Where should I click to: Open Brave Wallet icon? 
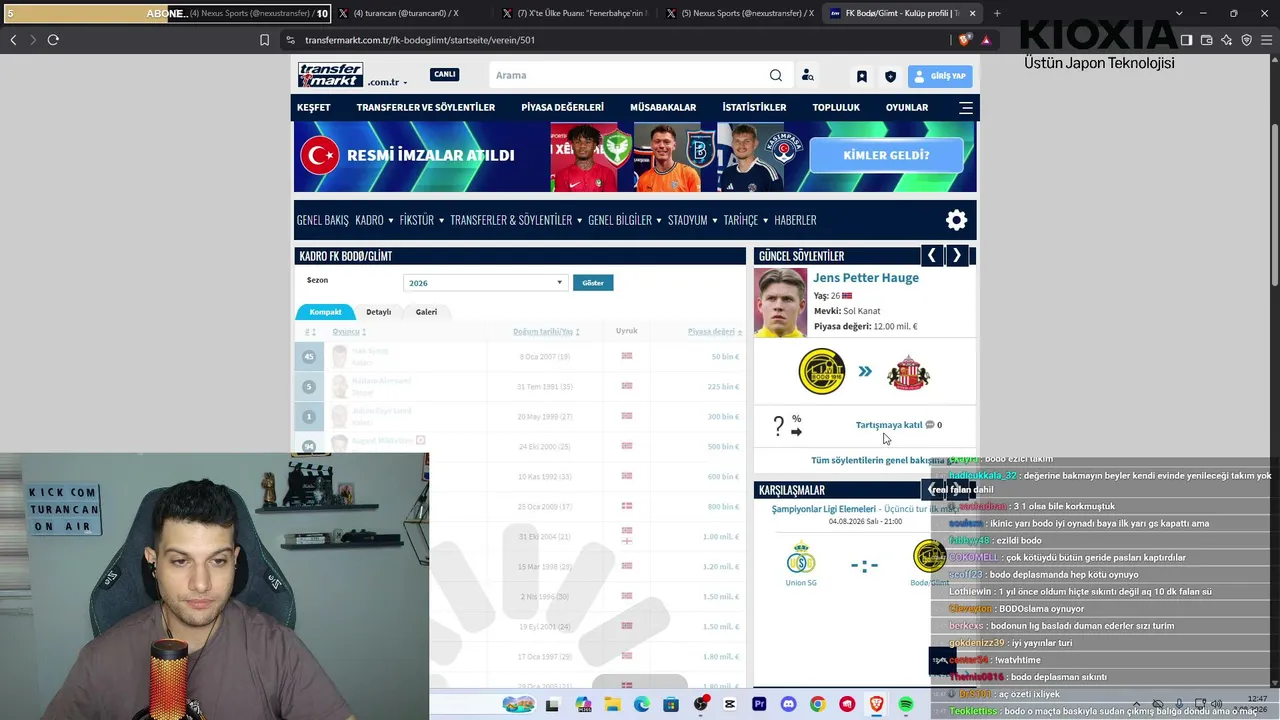point(1206,40)
